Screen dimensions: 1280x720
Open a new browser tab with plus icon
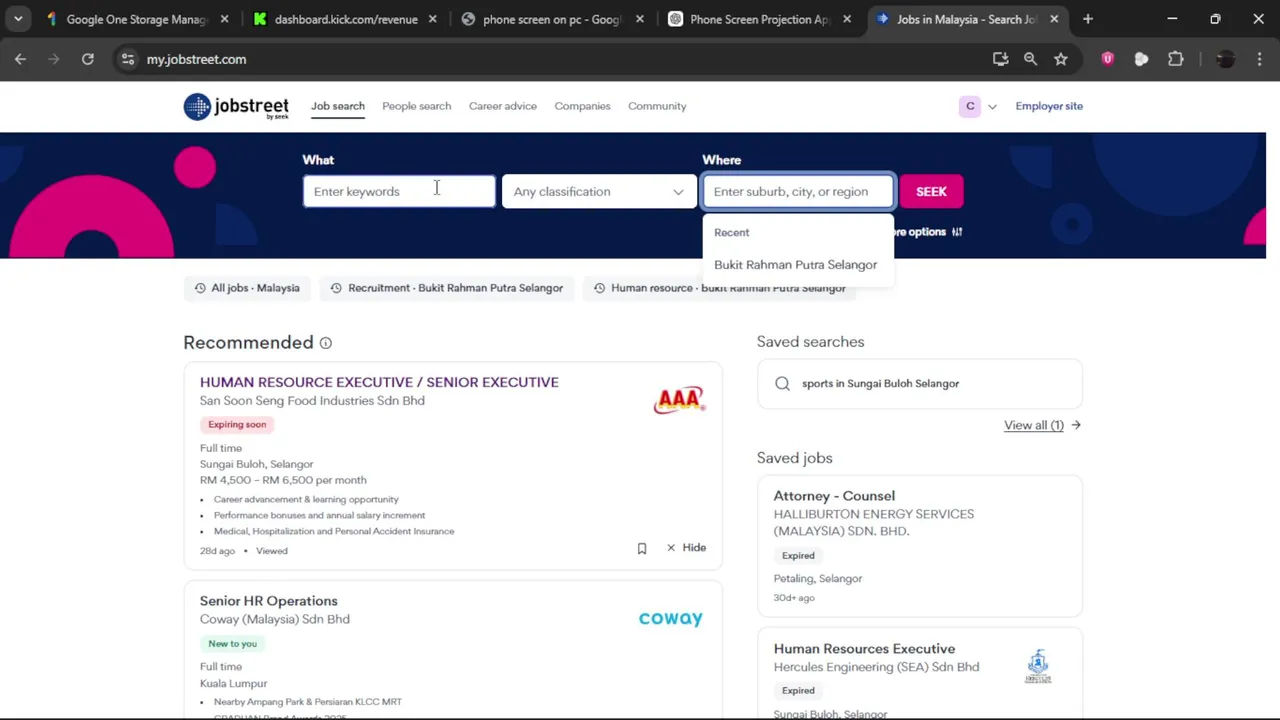(x=1088, y=19)
